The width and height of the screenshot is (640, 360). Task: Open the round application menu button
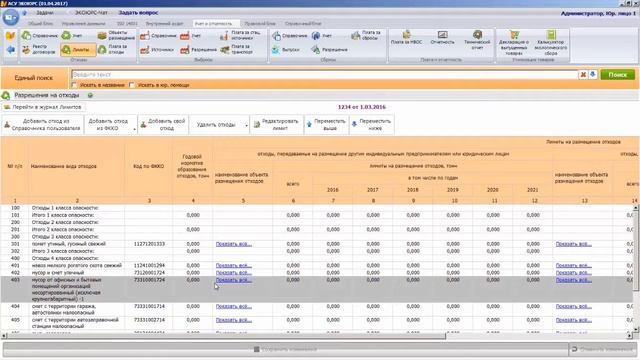coord(11,17)
